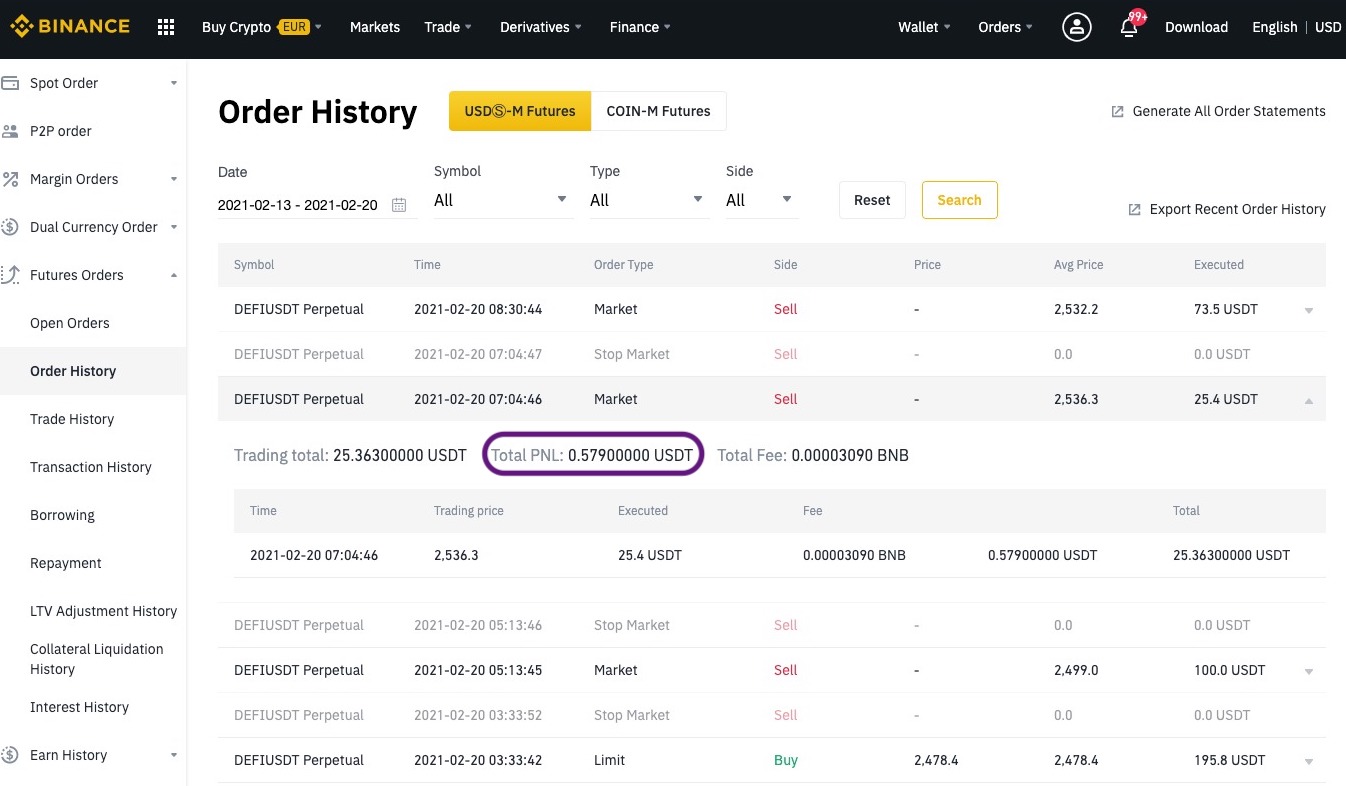
Task: Click Total PNL 0.57900000 USDT value
Action: point(593,455)
